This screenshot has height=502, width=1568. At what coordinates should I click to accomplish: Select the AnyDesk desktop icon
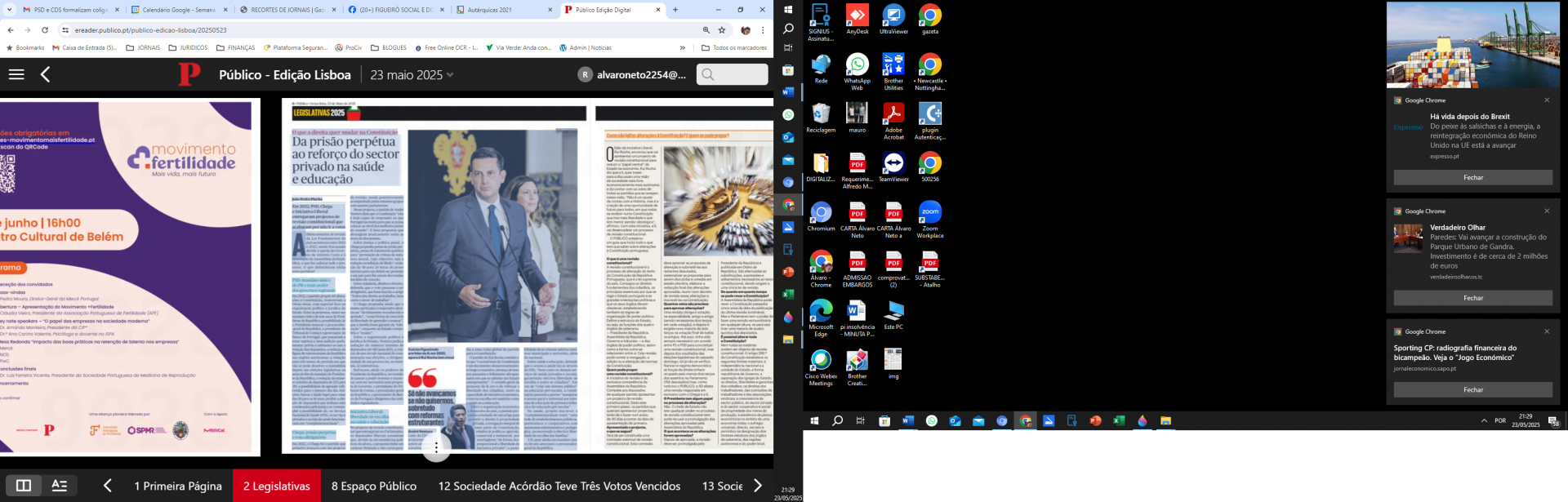pos(857,20)
